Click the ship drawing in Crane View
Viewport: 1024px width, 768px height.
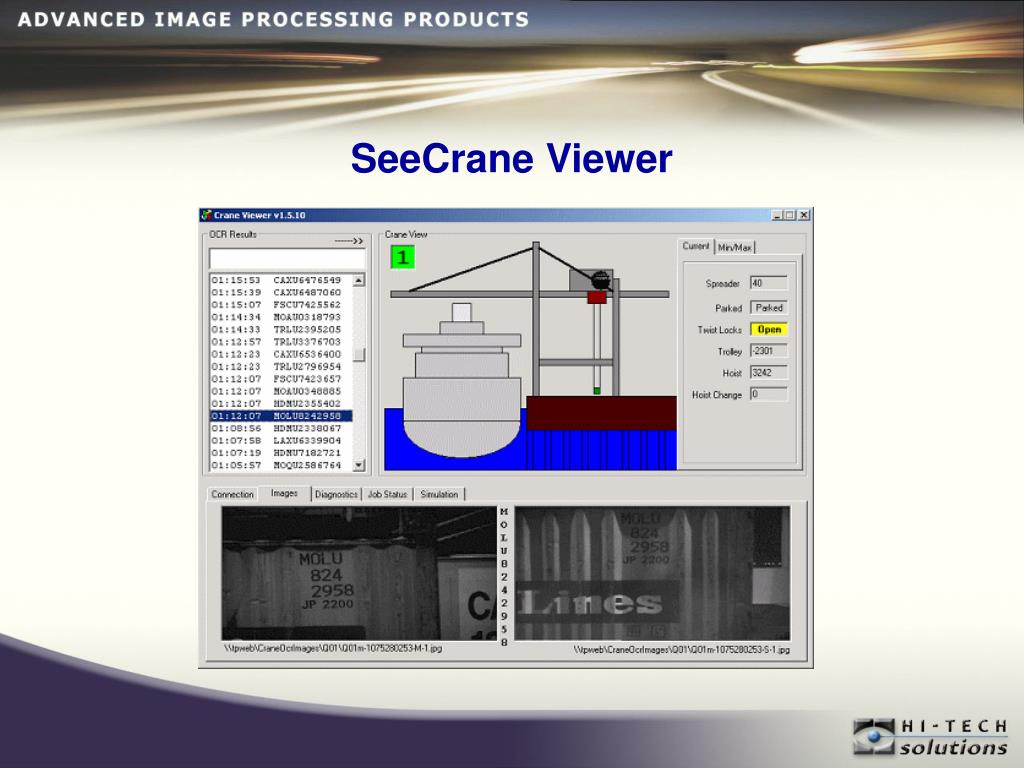click(462, 381)
